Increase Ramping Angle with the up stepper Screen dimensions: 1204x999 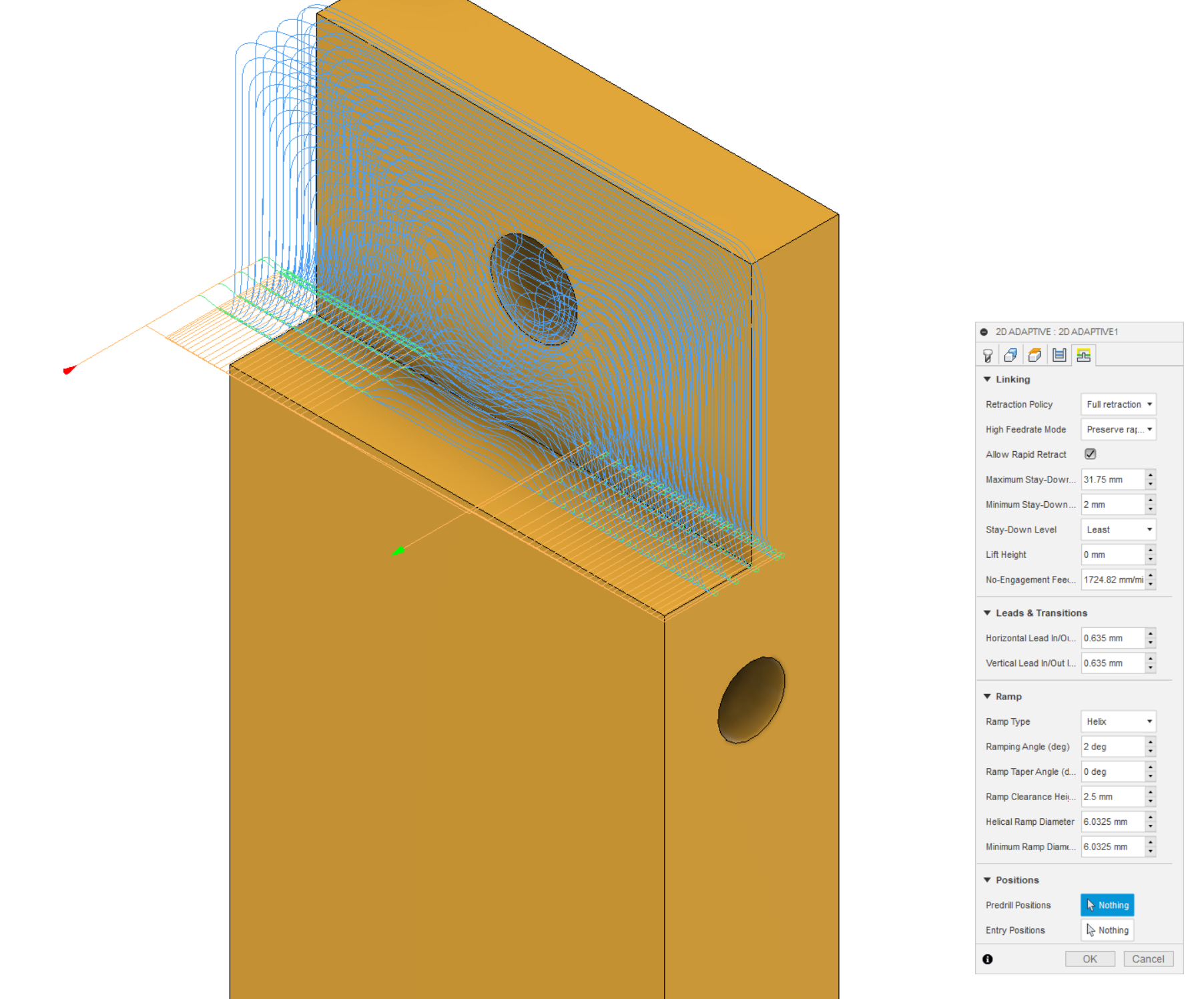(1150, 743)
